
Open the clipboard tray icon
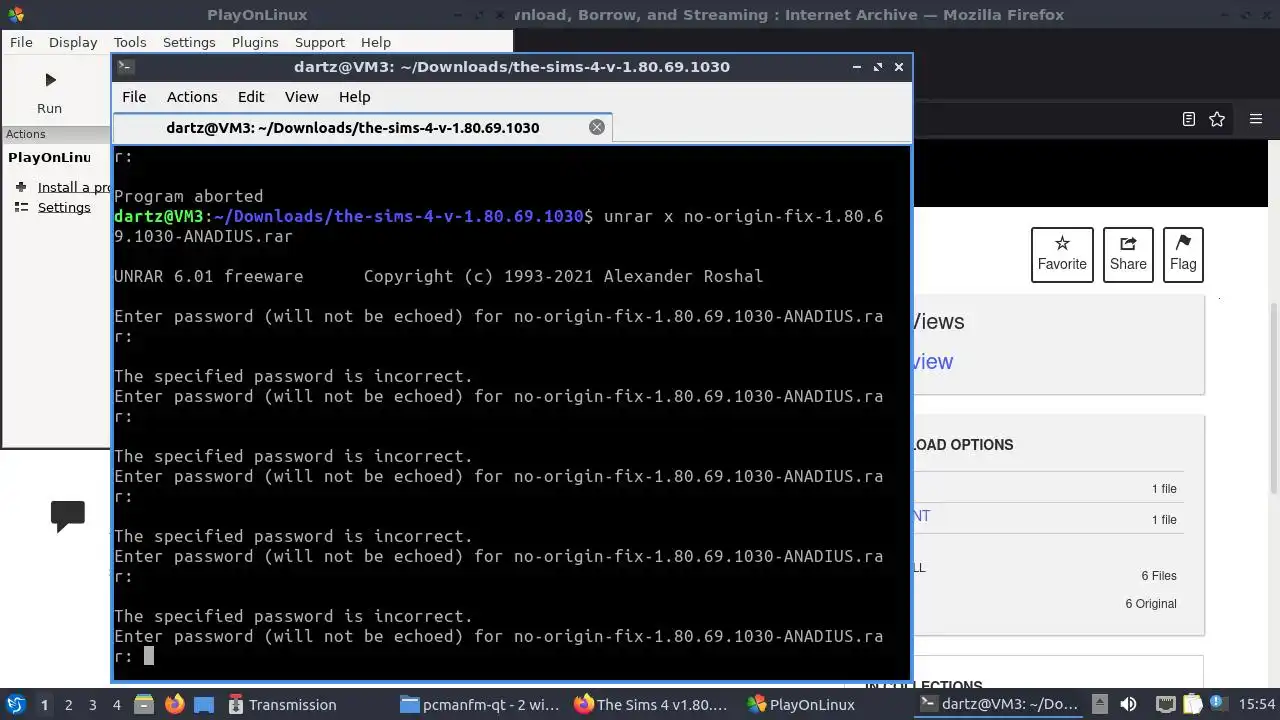coord(1193,705)
